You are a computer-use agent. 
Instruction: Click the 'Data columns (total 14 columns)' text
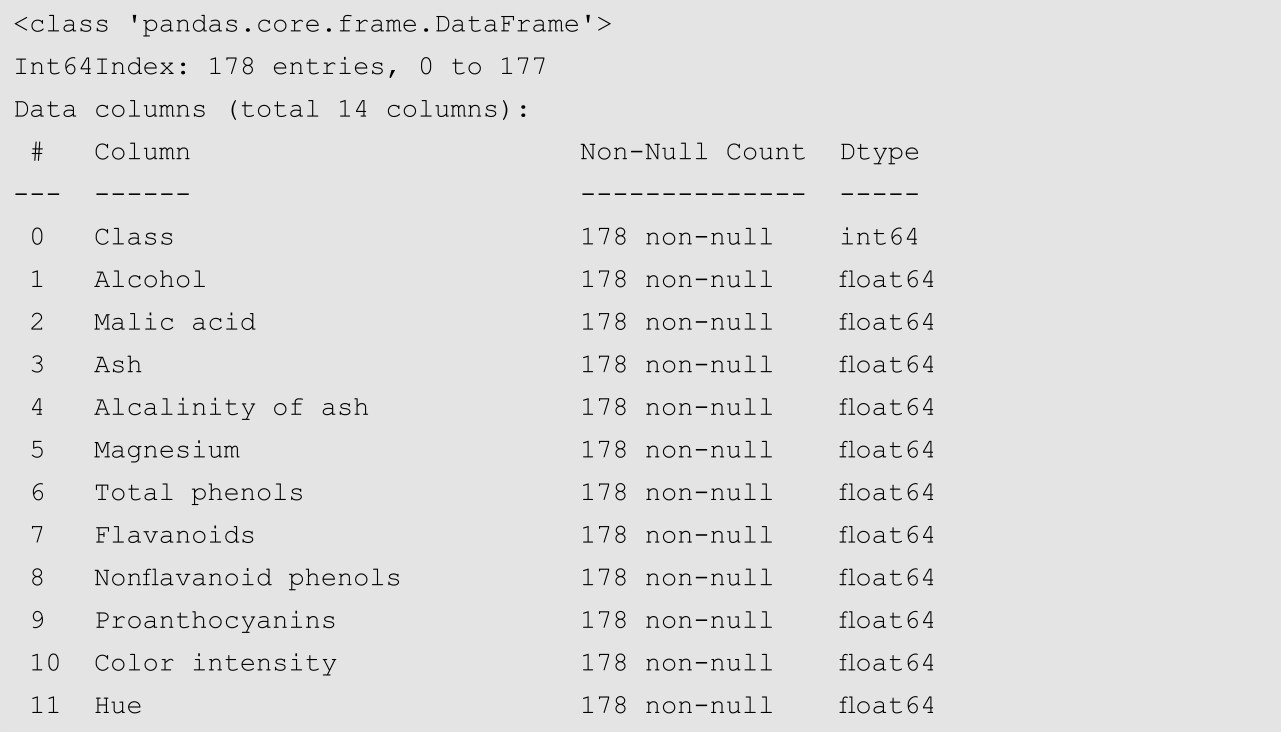pos(271,110)
